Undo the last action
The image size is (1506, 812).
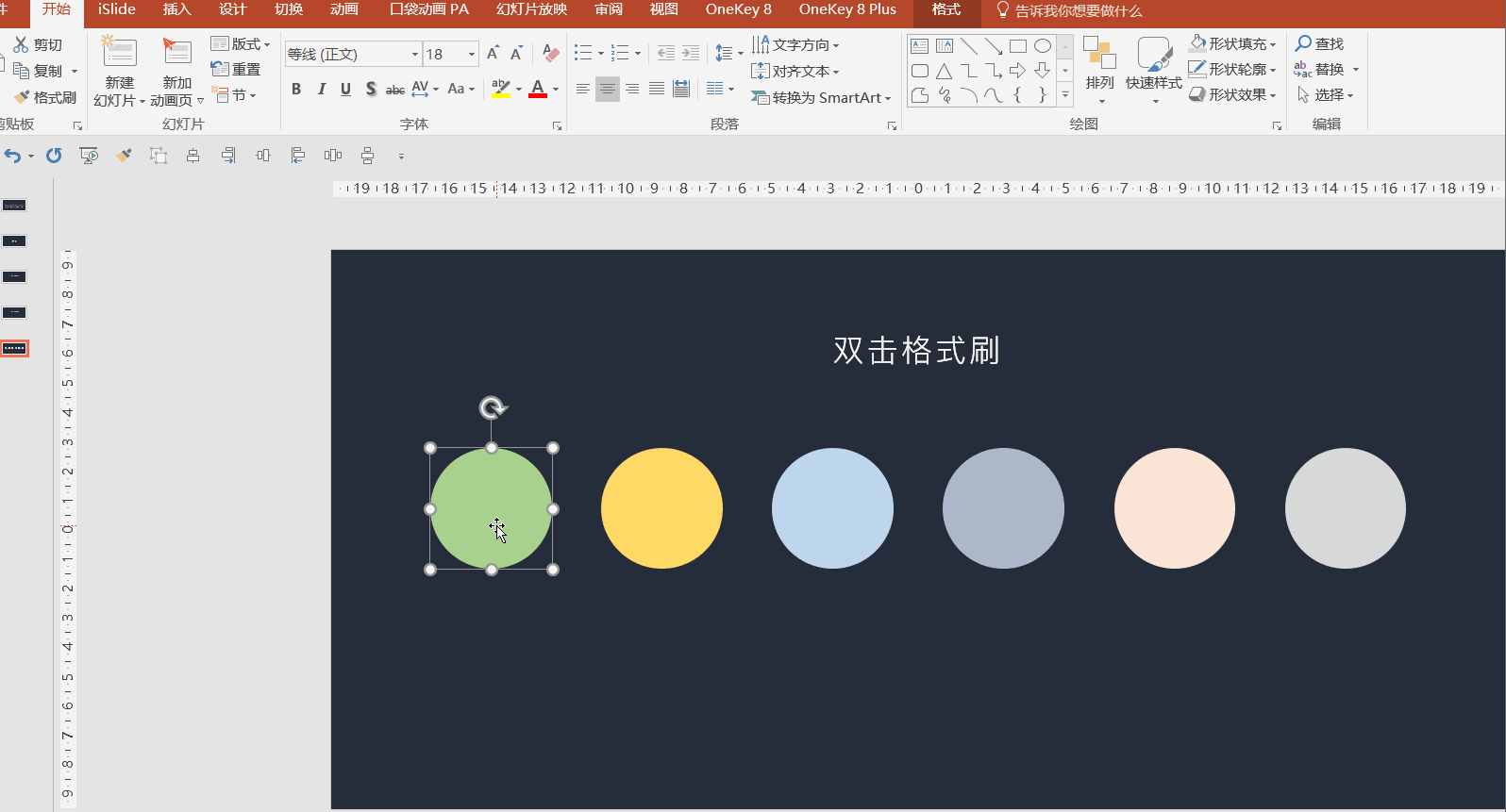12,156
